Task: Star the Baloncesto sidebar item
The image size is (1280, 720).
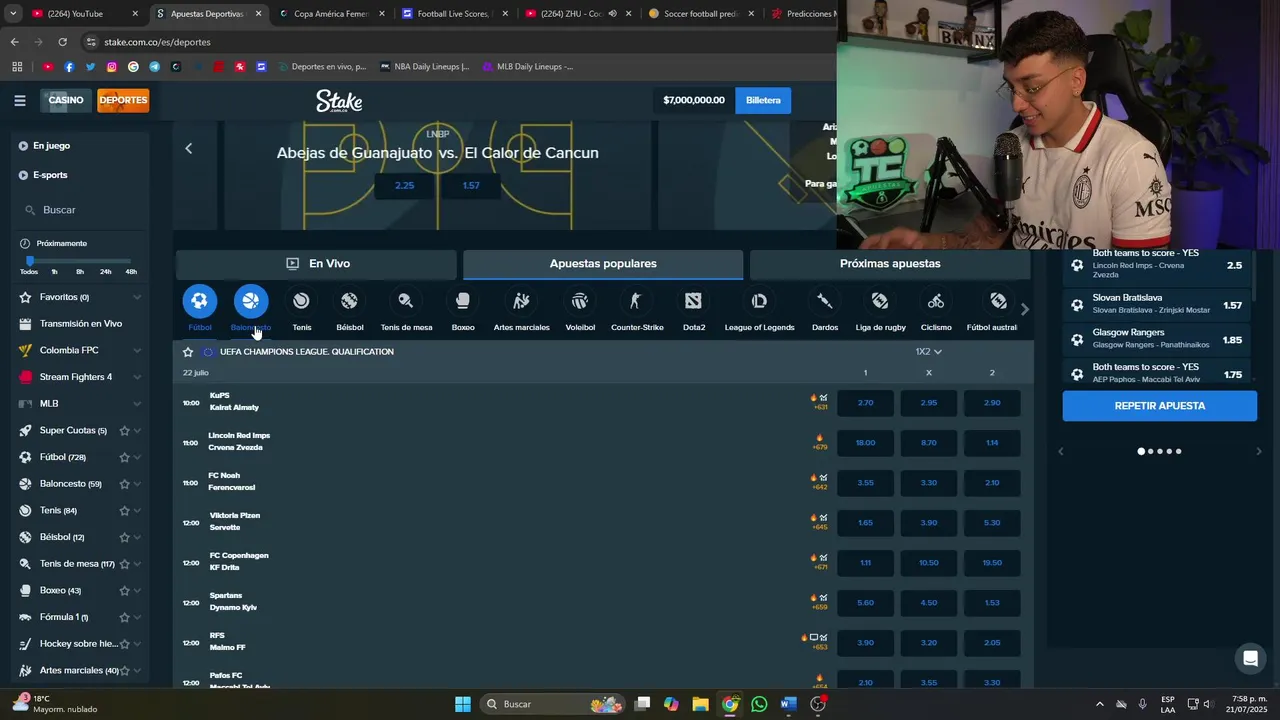Action: (124, 484)
